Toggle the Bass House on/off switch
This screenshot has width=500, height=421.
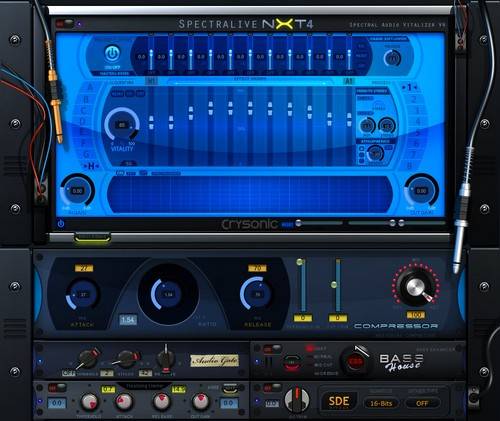tap(272, 349)
